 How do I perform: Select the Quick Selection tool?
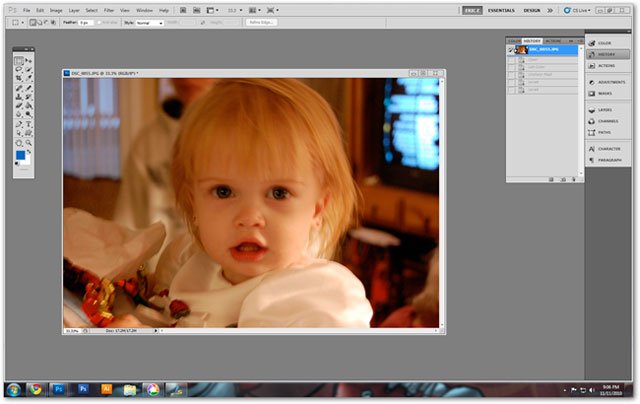tap(29, 69)
